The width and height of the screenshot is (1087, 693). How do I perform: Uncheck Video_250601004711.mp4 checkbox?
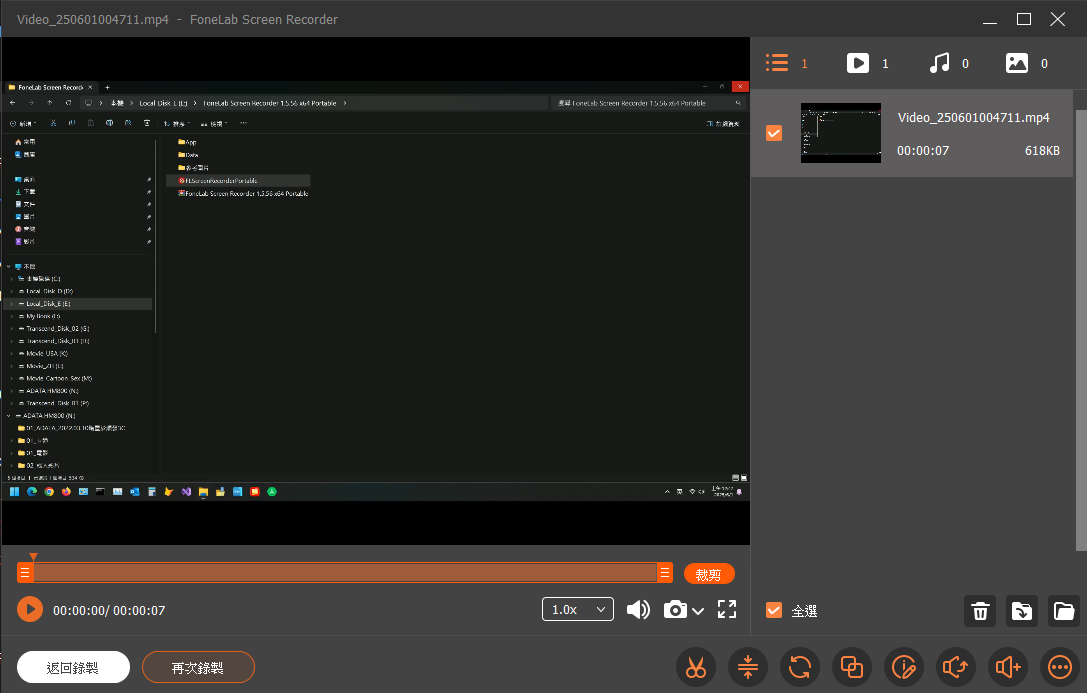pos(774,132)
